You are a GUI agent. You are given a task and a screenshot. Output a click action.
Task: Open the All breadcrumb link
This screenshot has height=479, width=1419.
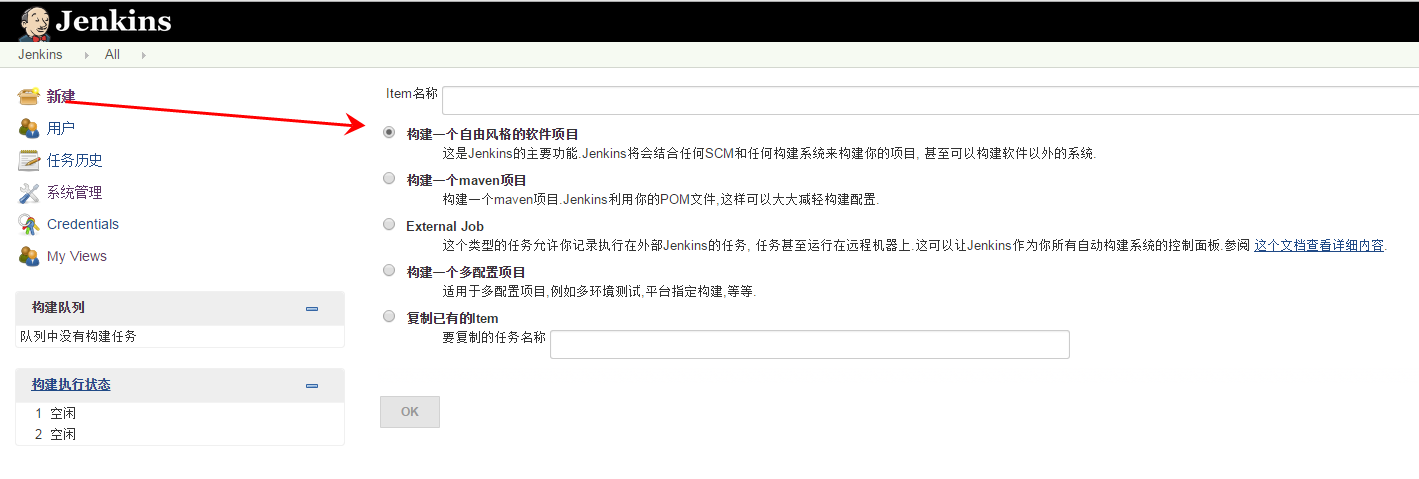[112, 55]
